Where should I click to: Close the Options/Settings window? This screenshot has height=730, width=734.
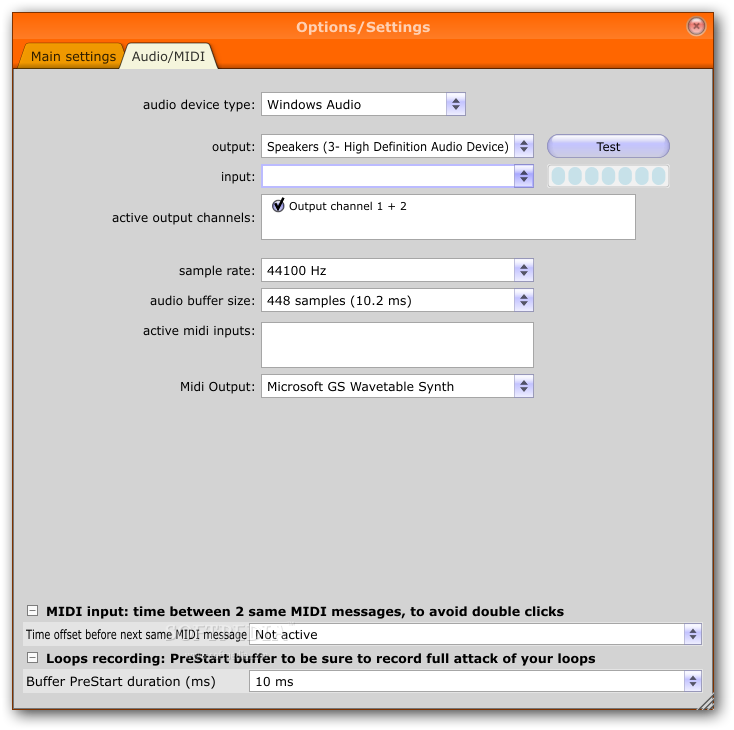[x=696, y=26]
